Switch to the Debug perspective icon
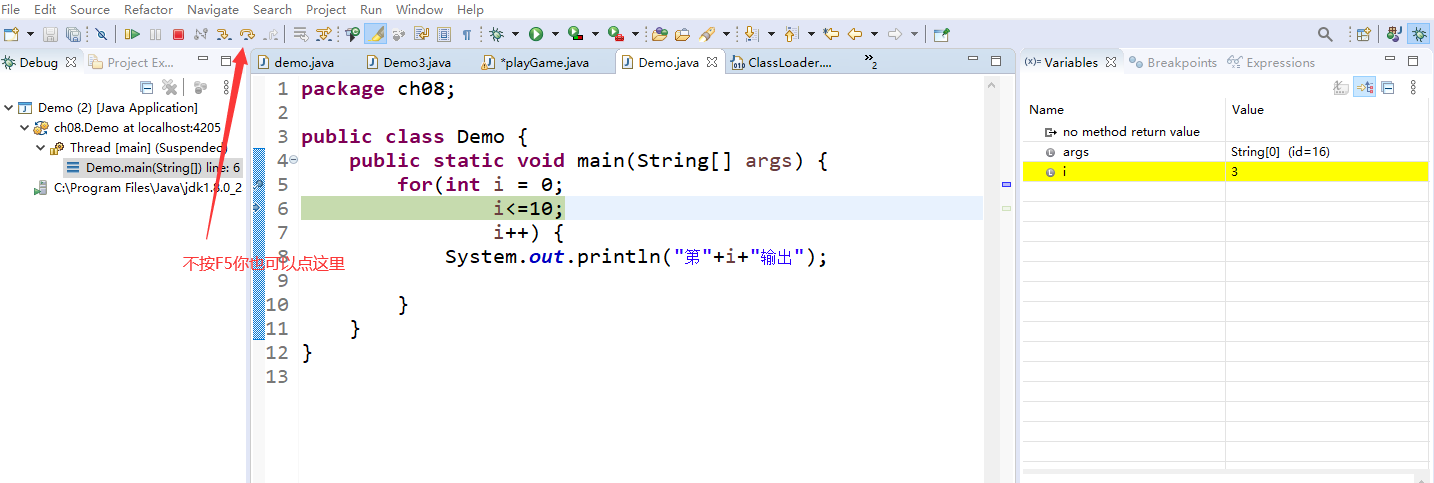 click(1418, 34)
